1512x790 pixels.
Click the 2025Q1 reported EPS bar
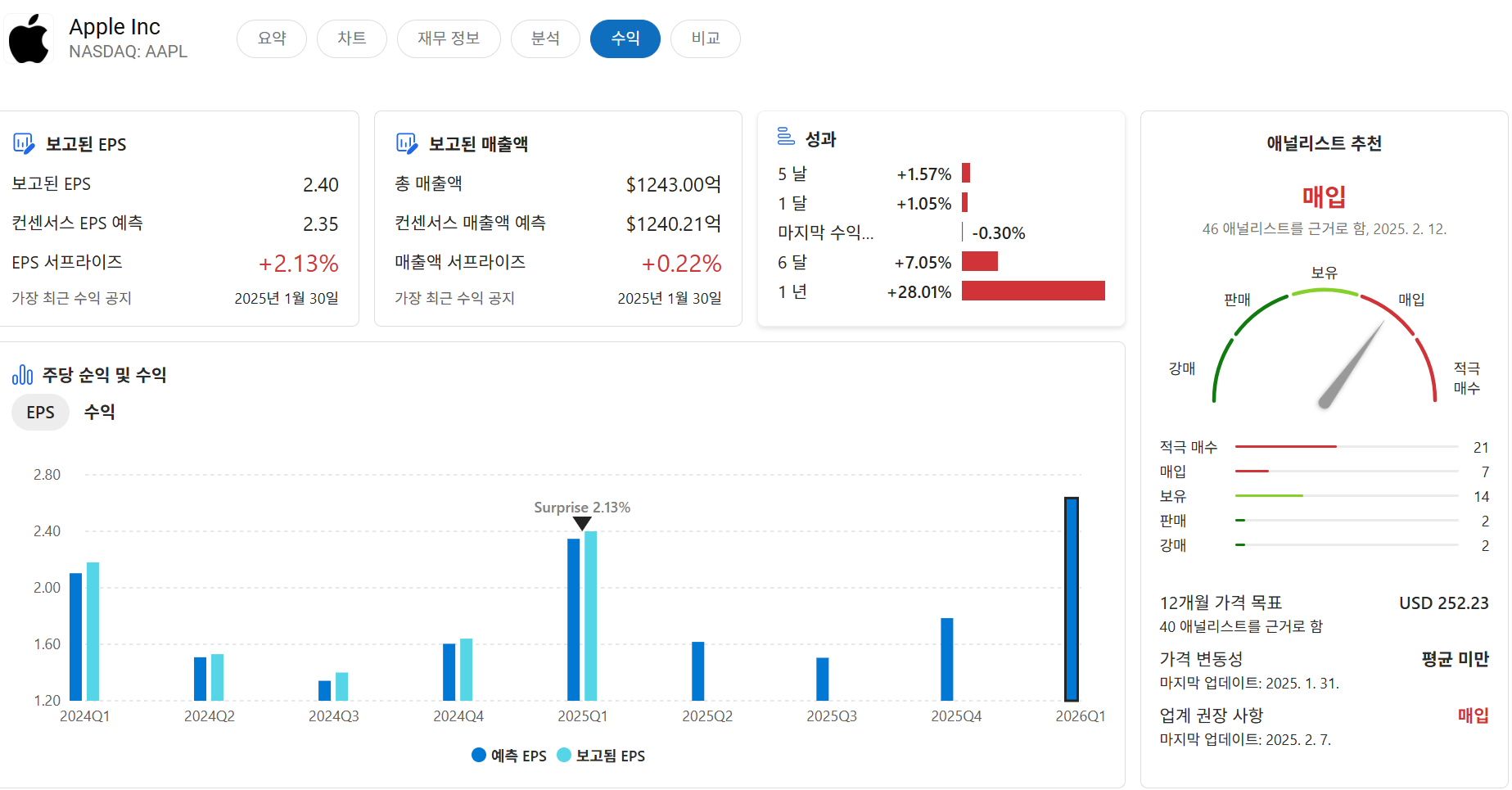tap(590, 616)
